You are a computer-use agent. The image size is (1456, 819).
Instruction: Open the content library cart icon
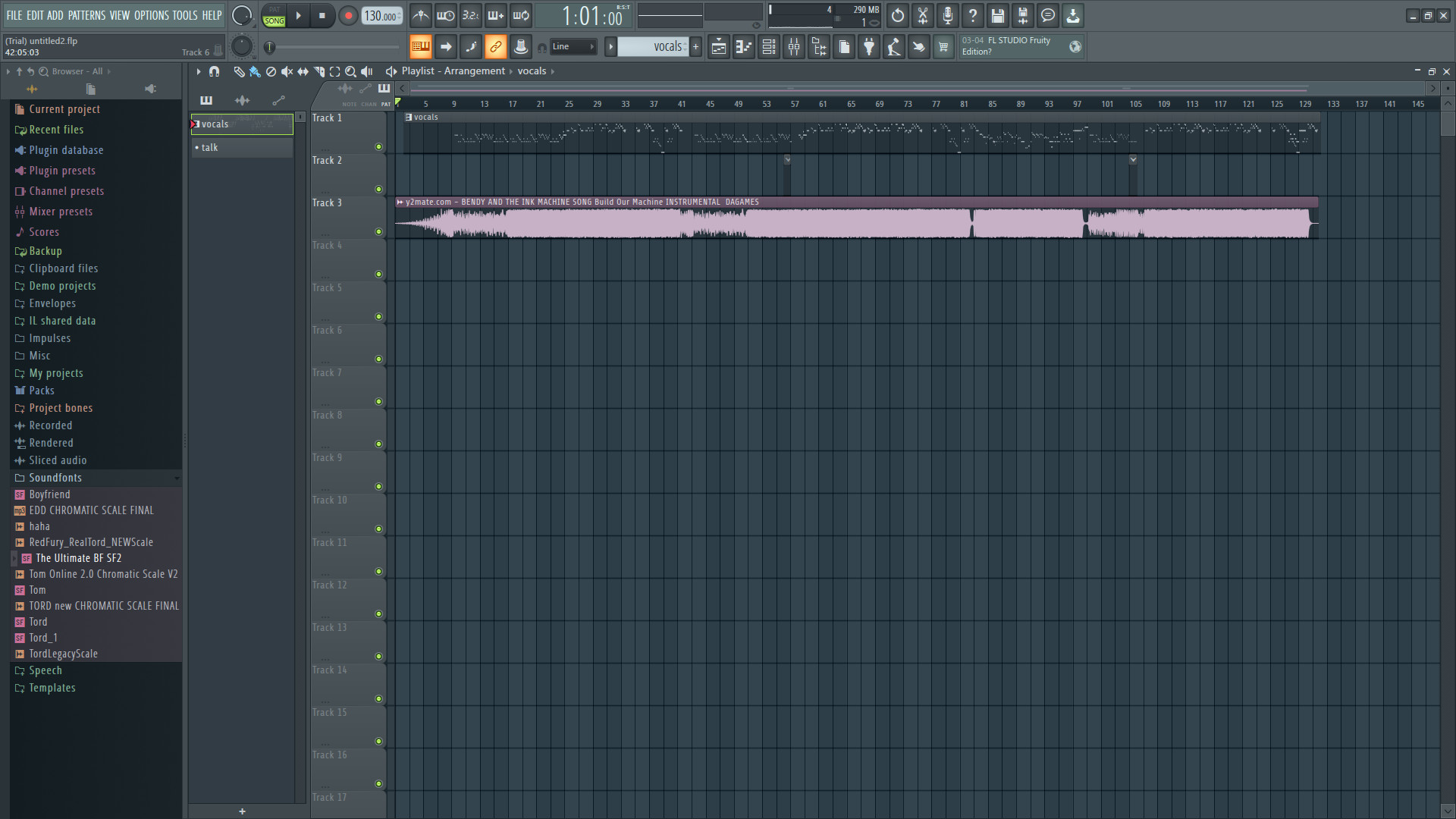pyautogui.click(x=943, y=47)
